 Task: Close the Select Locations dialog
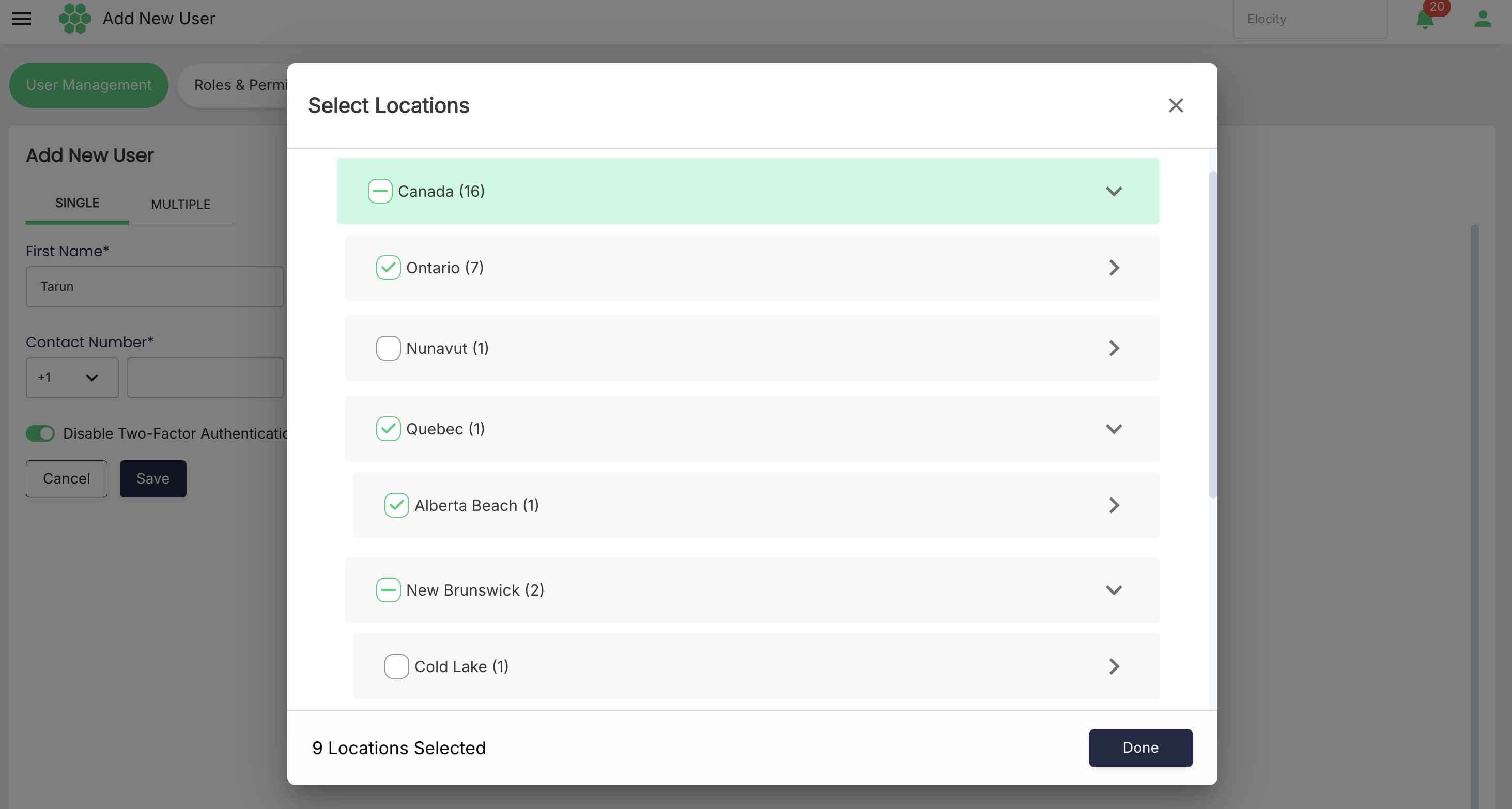pyautogui.click(x=1176, y=105)
